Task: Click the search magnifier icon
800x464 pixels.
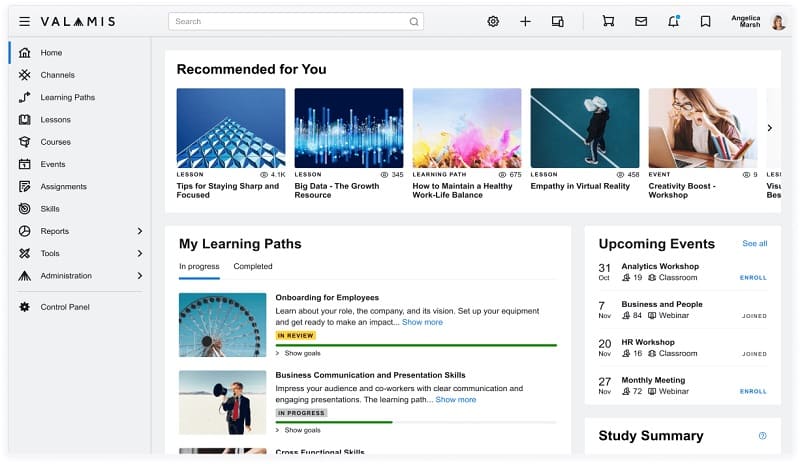Action: tap(414, 21)
